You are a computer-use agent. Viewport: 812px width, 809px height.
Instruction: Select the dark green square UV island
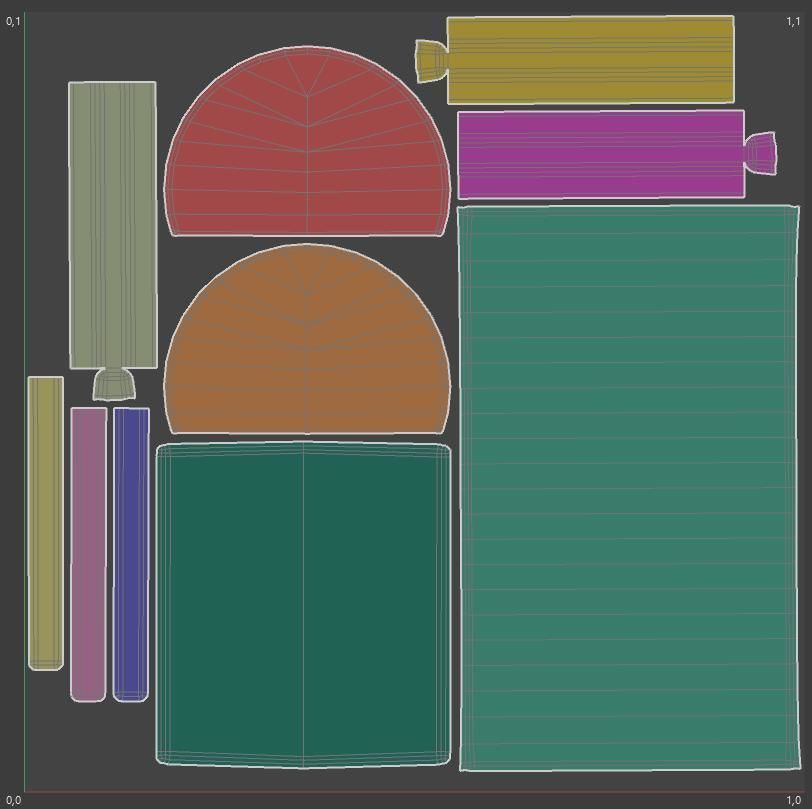[x=303, y=604]
